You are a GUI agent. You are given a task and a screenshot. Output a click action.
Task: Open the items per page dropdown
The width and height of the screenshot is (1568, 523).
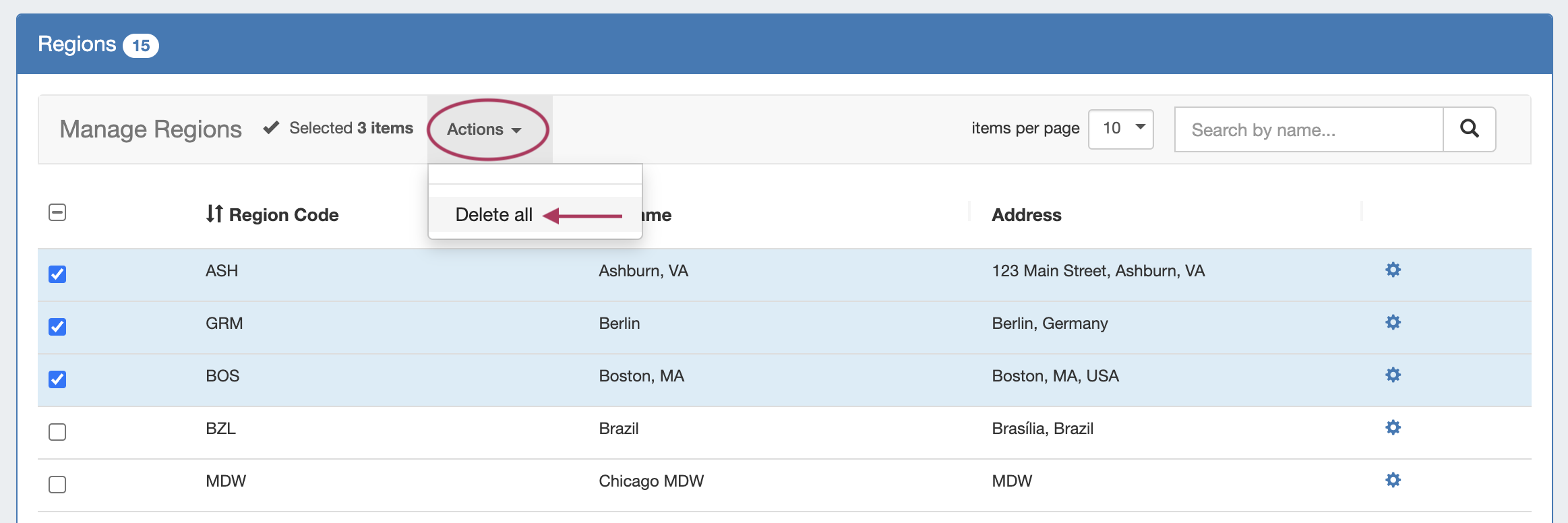click(1120, 129)
